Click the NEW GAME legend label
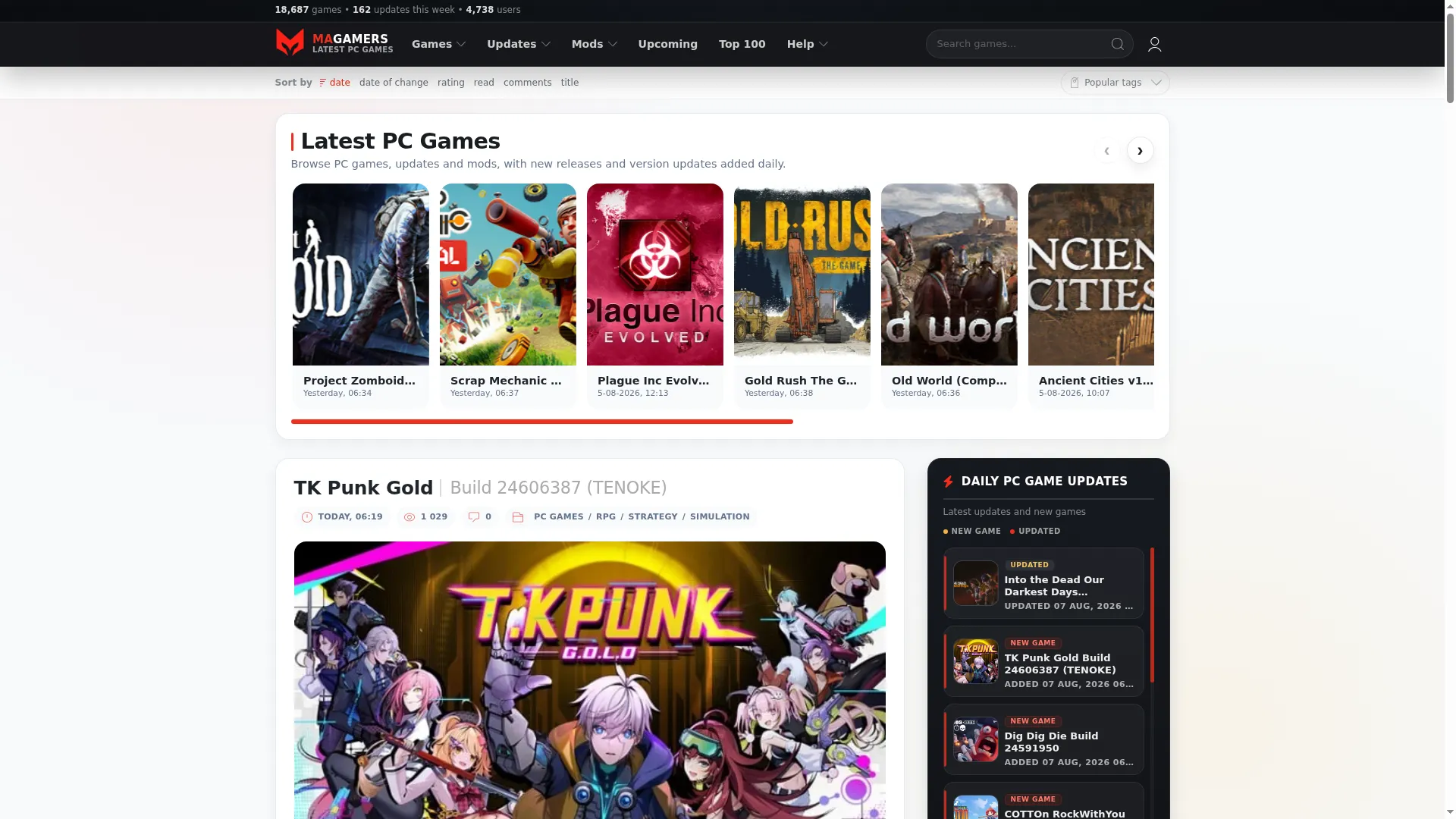The width and height of the screenshot is (1456, 819). click(x=975, y=532)
